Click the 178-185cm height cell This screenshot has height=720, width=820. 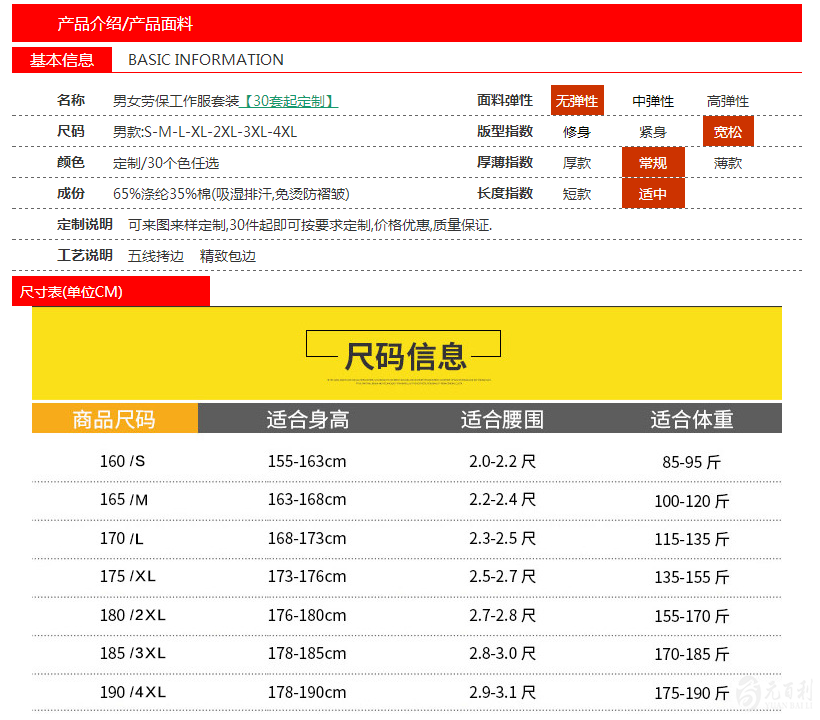tap(307, 653)
